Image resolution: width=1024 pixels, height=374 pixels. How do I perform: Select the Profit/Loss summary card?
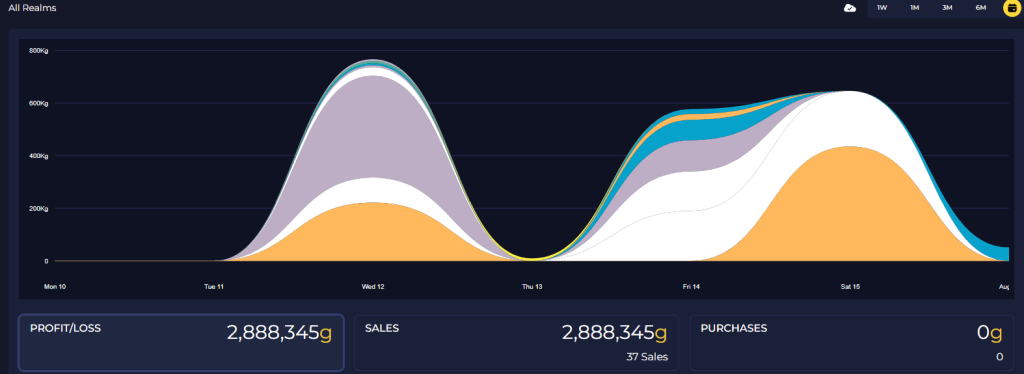point(181,343)
